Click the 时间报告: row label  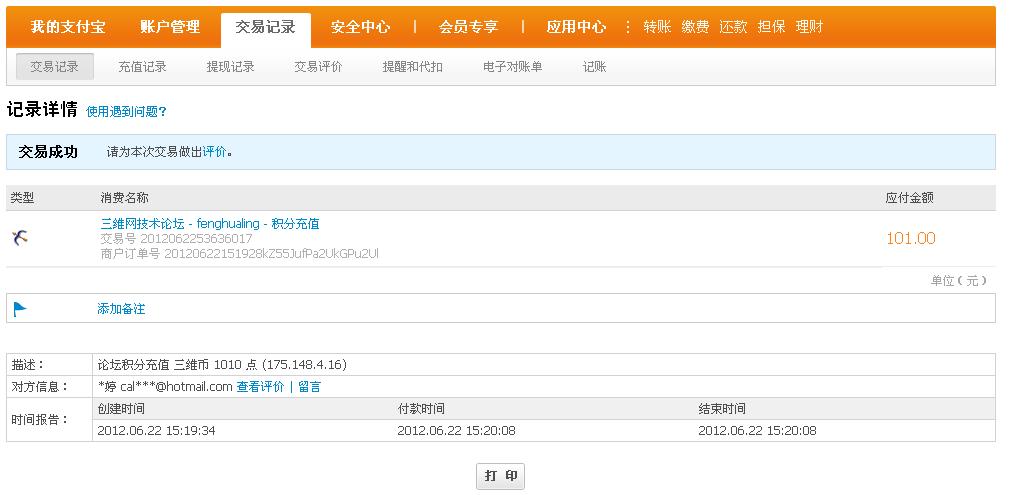(40, 420)
